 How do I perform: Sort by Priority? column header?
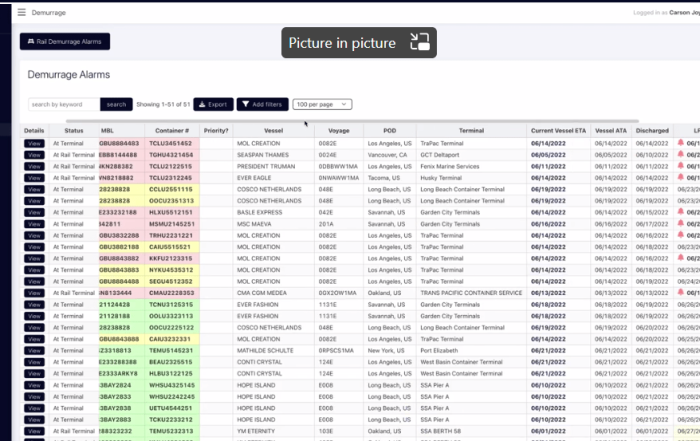[216, 131]
